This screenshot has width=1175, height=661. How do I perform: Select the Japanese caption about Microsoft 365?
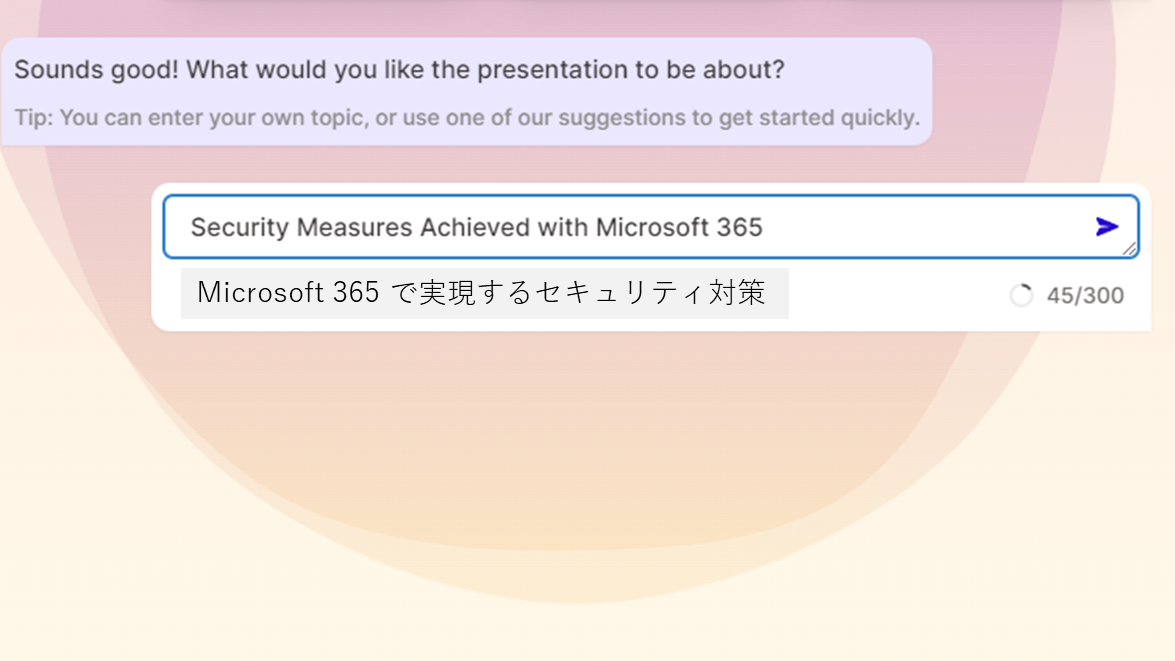pyautogui.click(x=484, y=293)
